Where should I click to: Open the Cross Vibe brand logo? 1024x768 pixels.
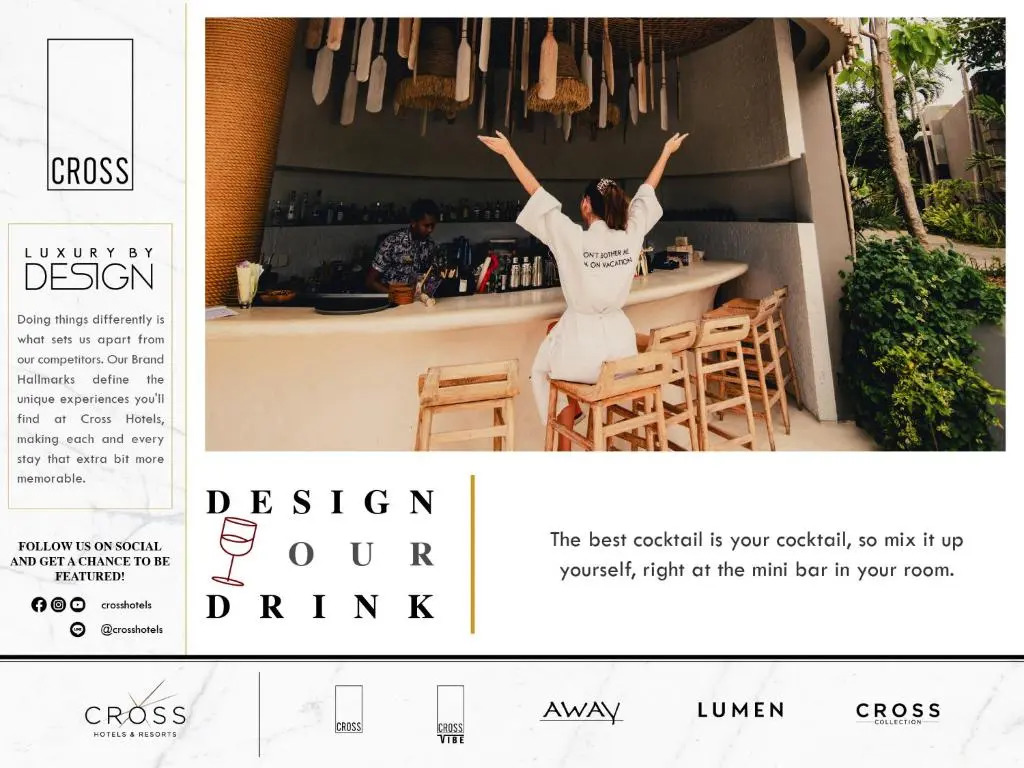(x=451, y=714)
